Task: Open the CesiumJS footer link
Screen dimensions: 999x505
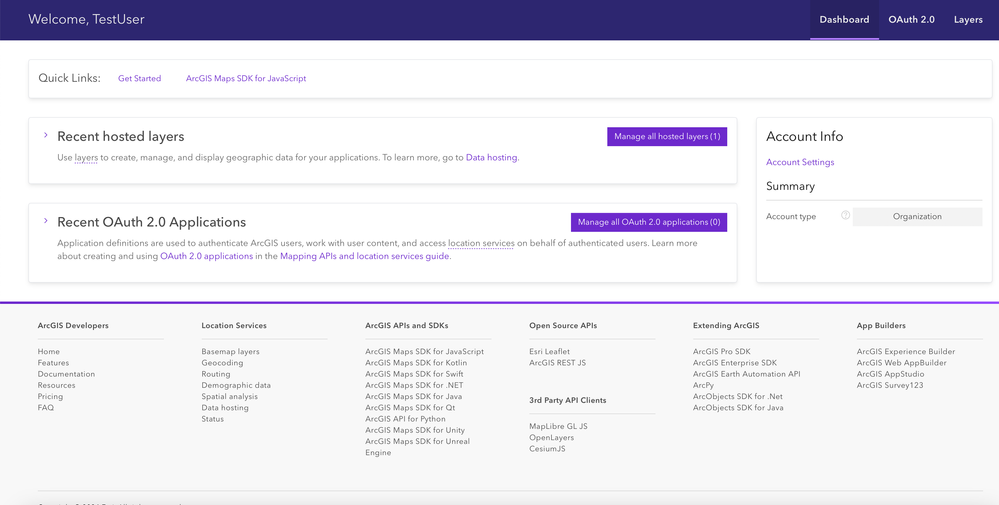Action: click(547, 449)
